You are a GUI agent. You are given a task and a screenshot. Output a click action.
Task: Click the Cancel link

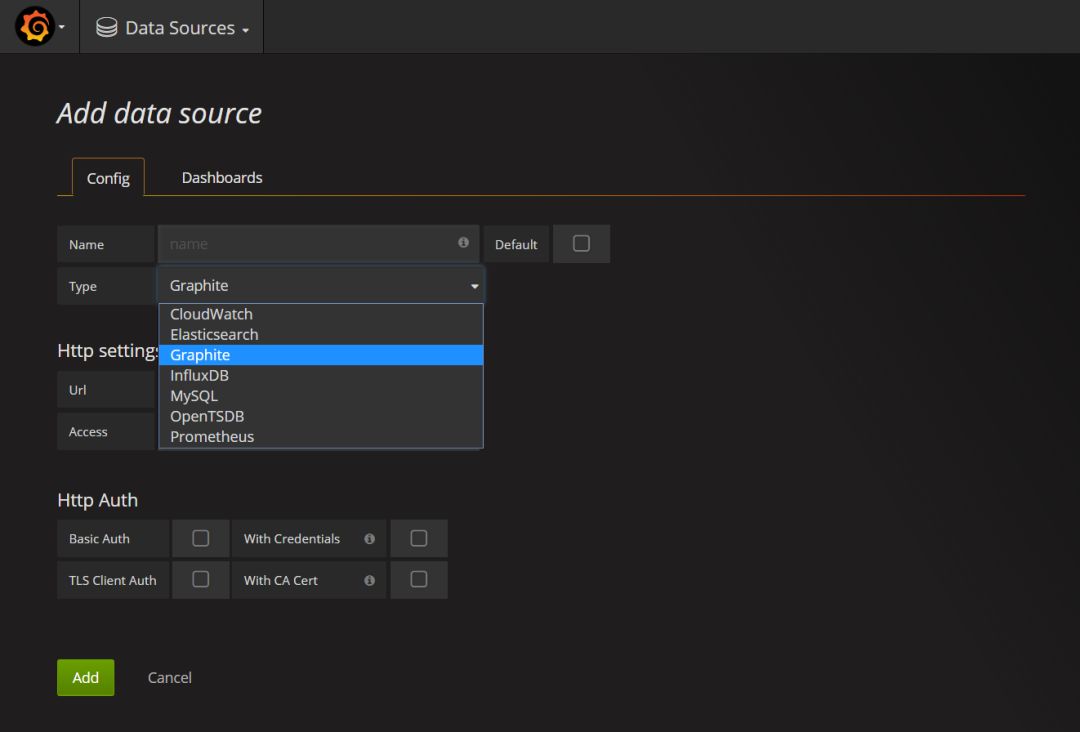[170, 678]
